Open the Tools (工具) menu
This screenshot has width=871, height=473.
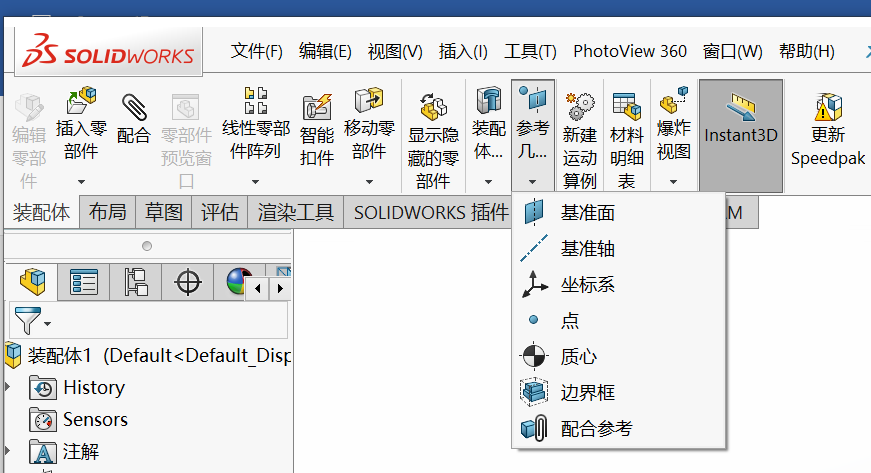(x=530, y=51)
